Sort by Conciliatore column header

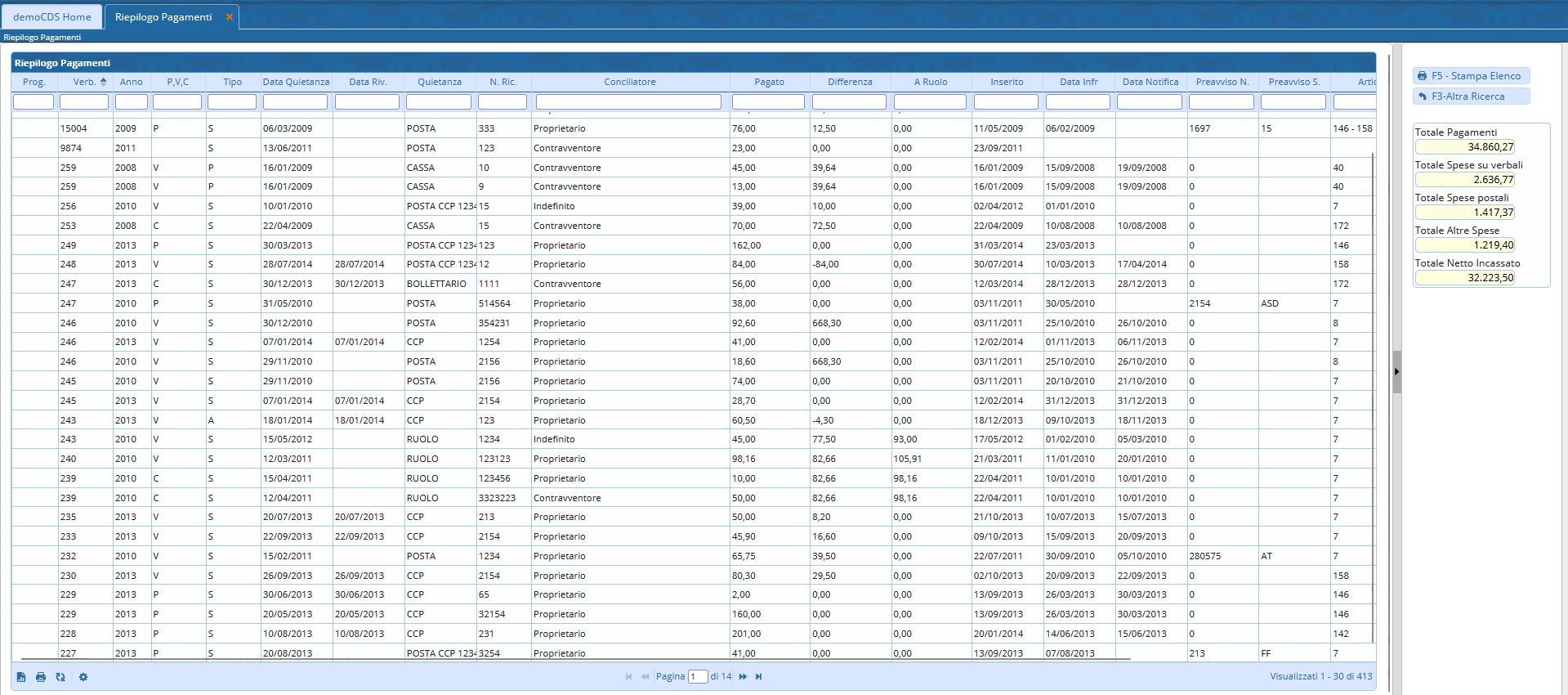pos(630,82)
